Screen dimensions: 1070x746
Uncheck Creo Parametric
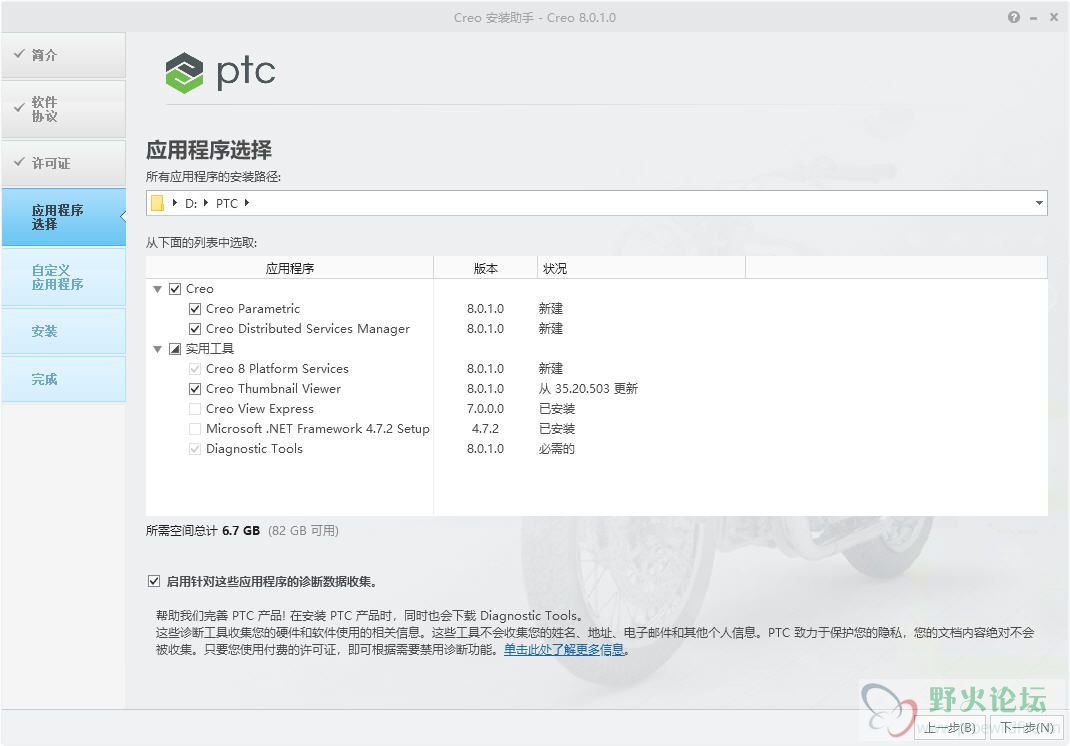pyautogui.click(x=195, y=309)
